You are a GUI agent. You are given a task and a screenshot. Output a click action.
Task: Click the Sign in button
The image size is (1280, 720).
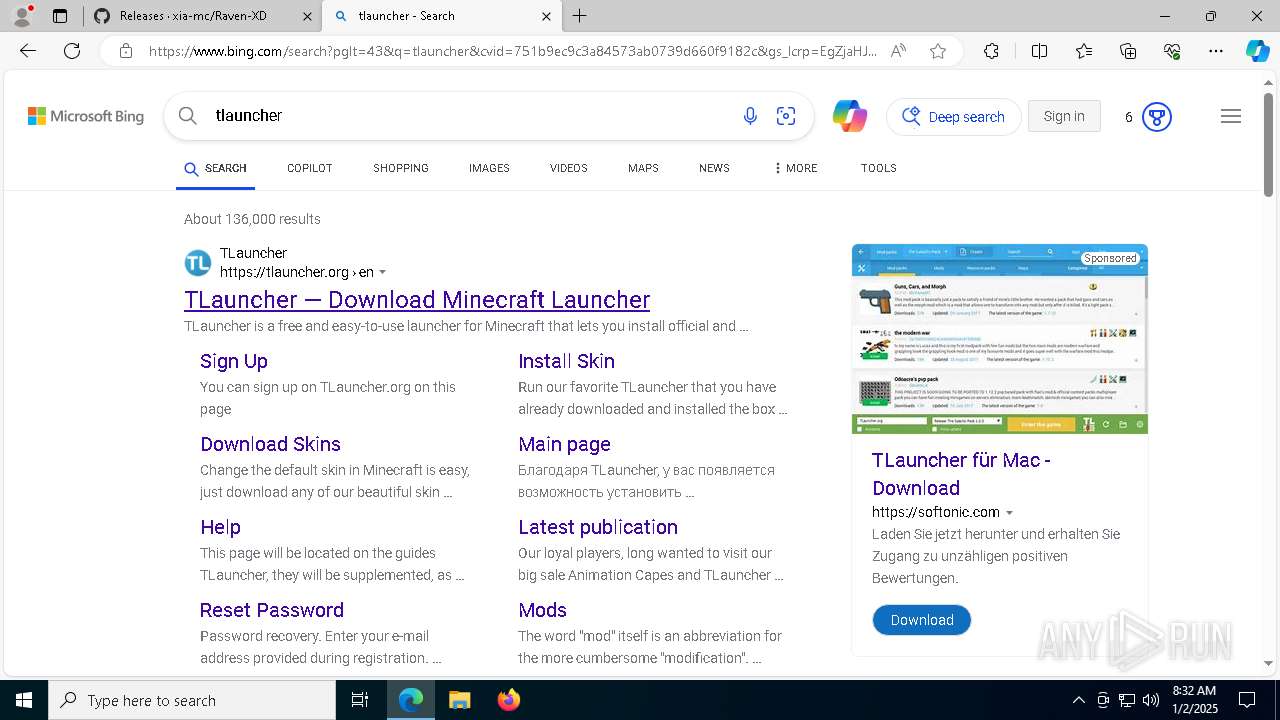click(x=1064, y=116)
